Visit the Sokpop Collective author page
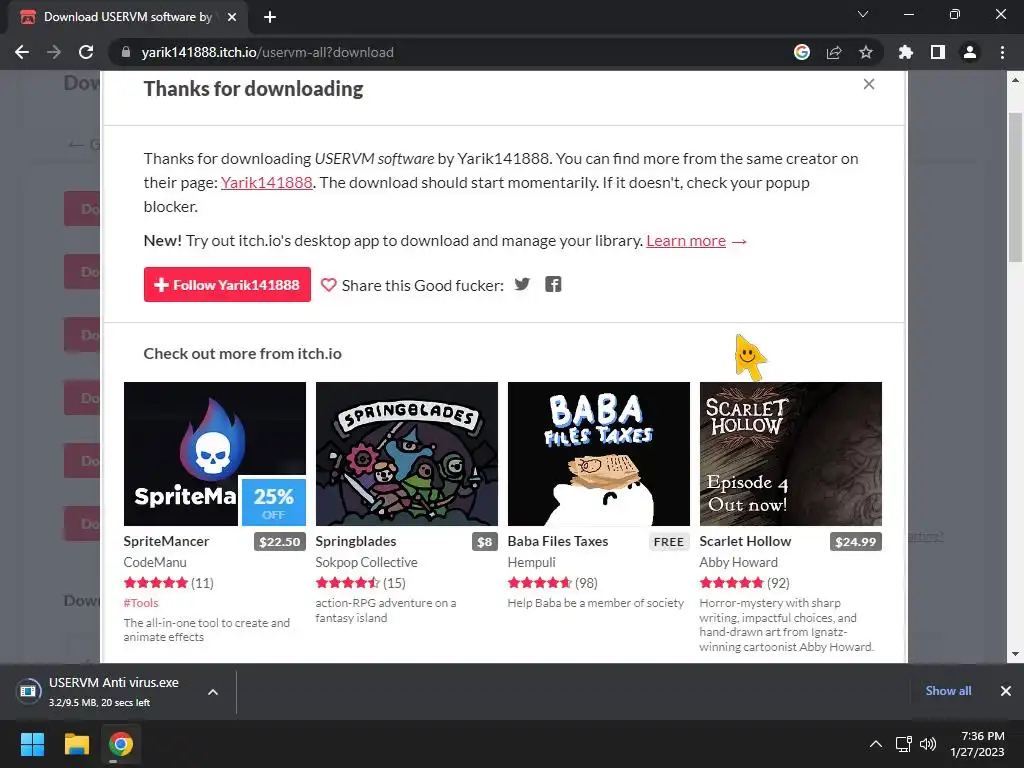 366,562
